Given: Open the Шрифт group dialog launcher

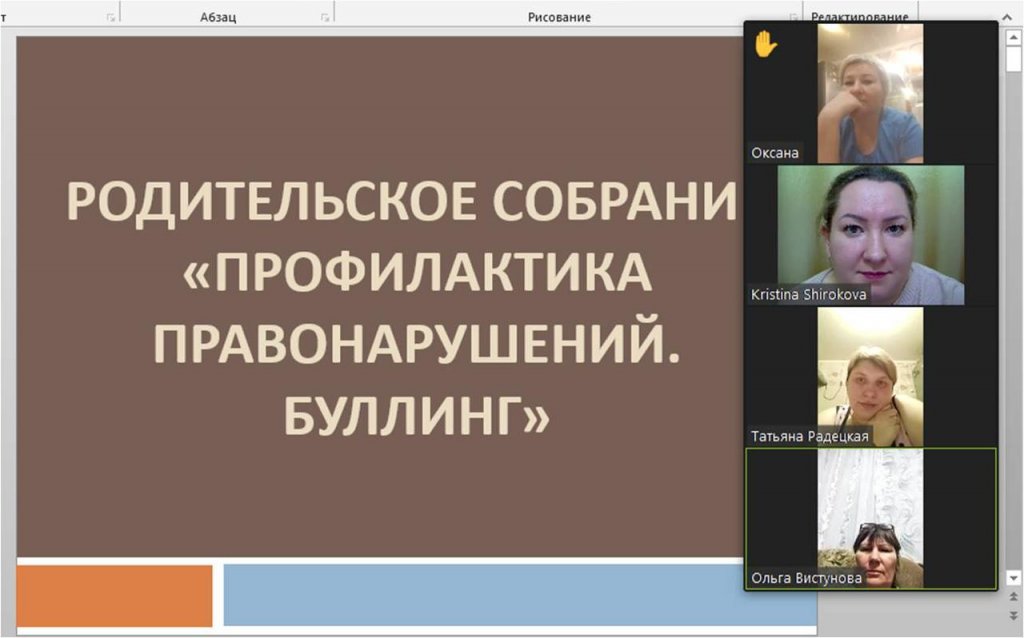Looking at the screenshot, I should click(110, 17).
